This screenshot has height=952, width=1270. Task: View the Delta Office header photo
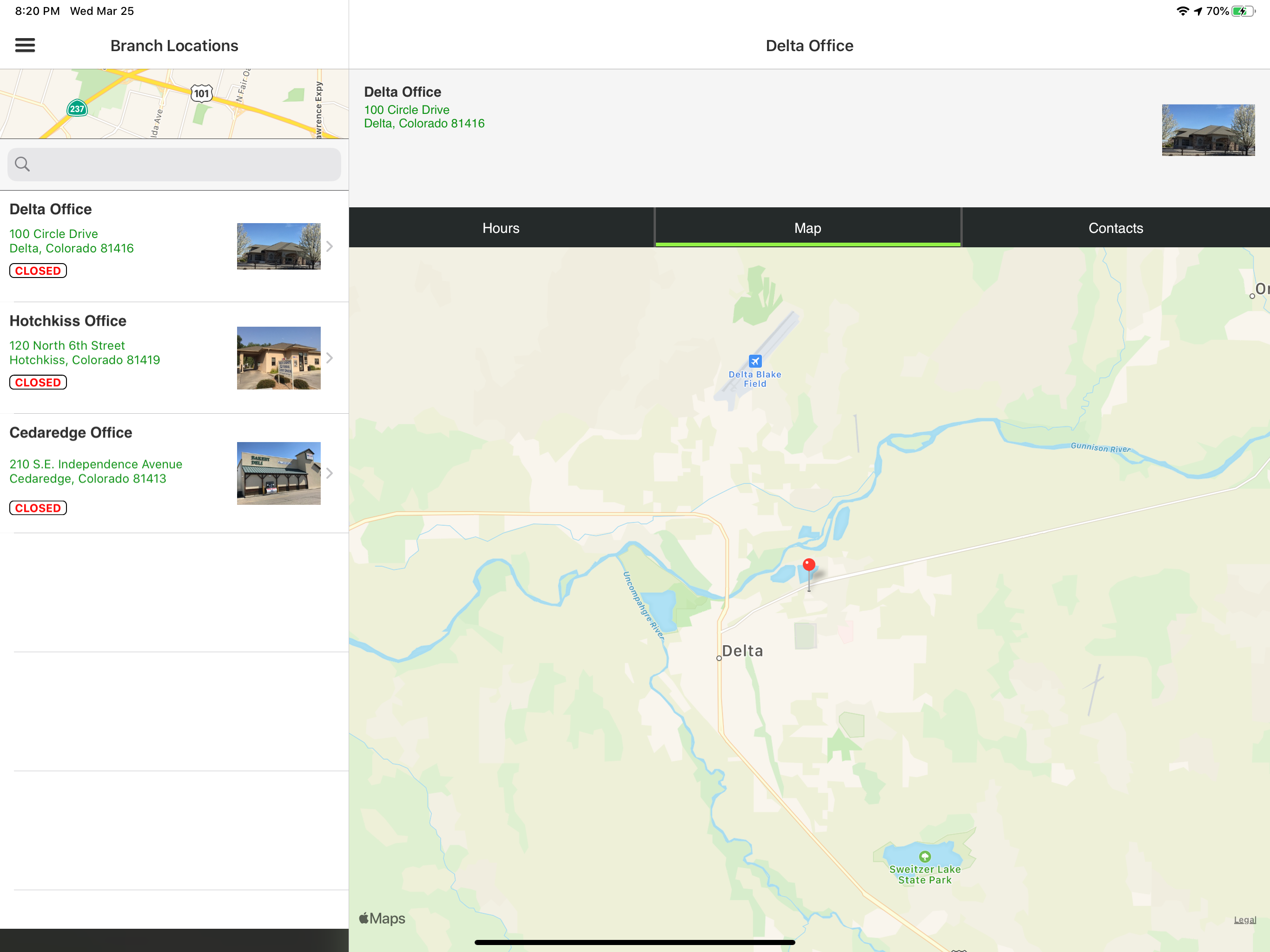point(1208,130)
